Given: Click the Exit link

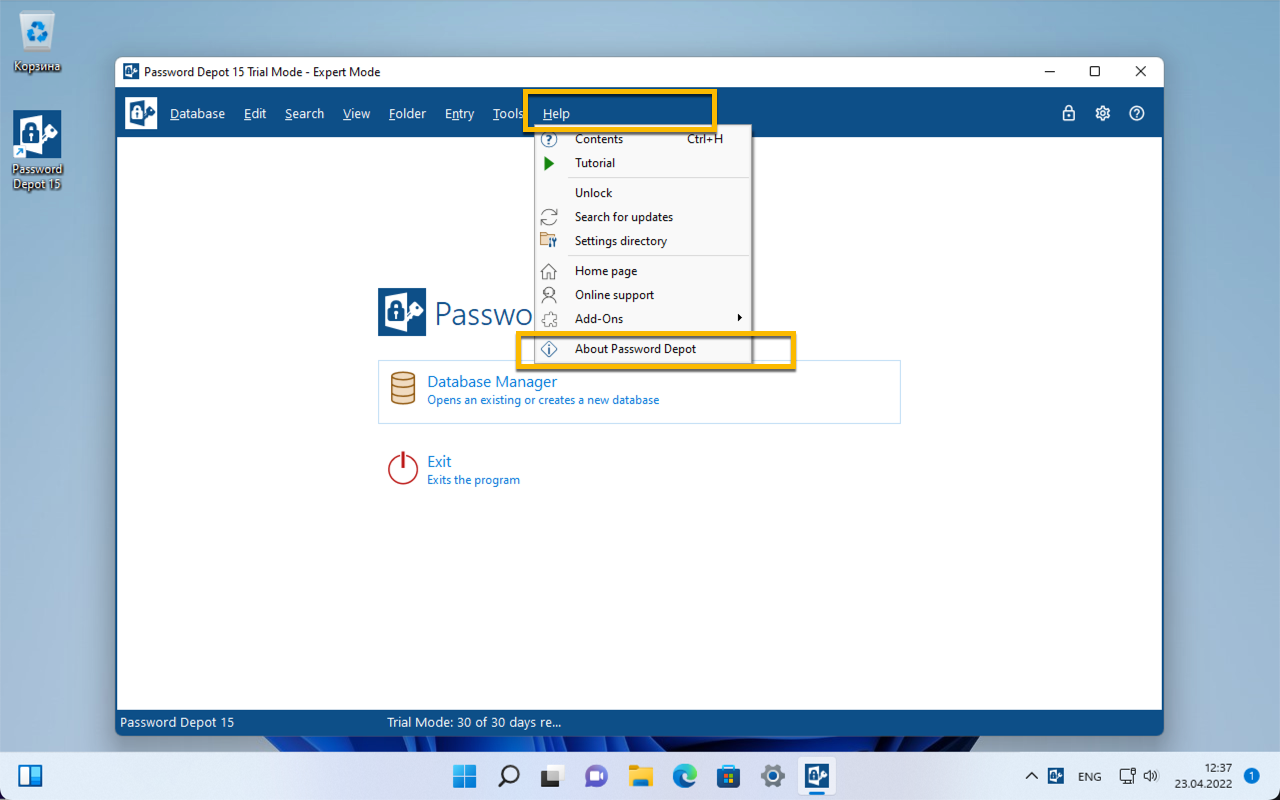Looking at the screenshot, I should click(439, 461).
